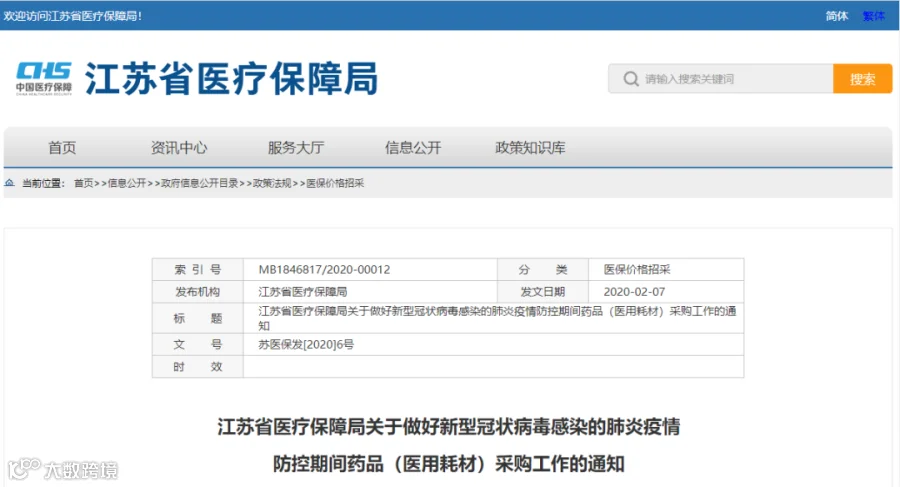Viewport: 900px width, 487px height.
Task: Click the 发布机构 label cell
Action: pos(197,292)
